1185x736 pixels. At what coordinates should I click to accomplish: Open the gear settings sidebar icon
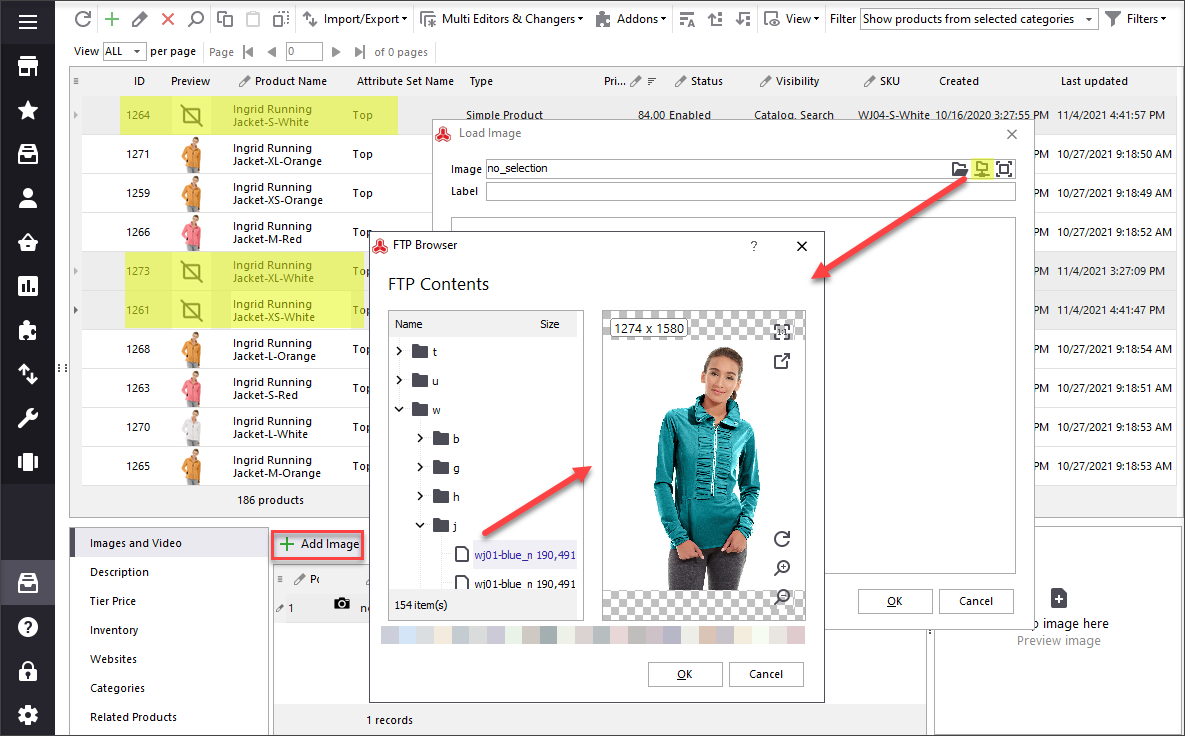point(28,715)
